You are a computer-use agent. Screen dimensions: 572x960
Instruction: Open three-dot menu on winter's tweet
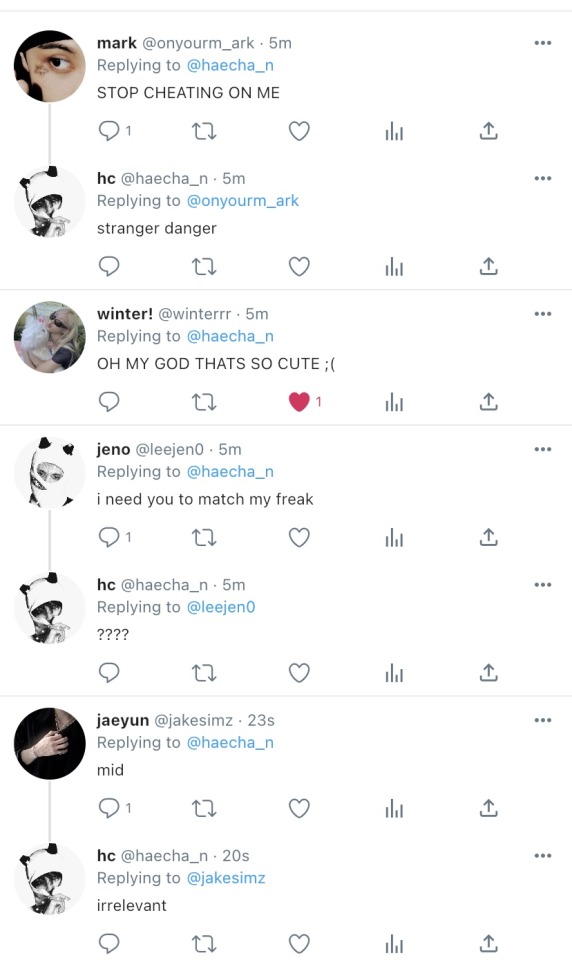point(543,313)
